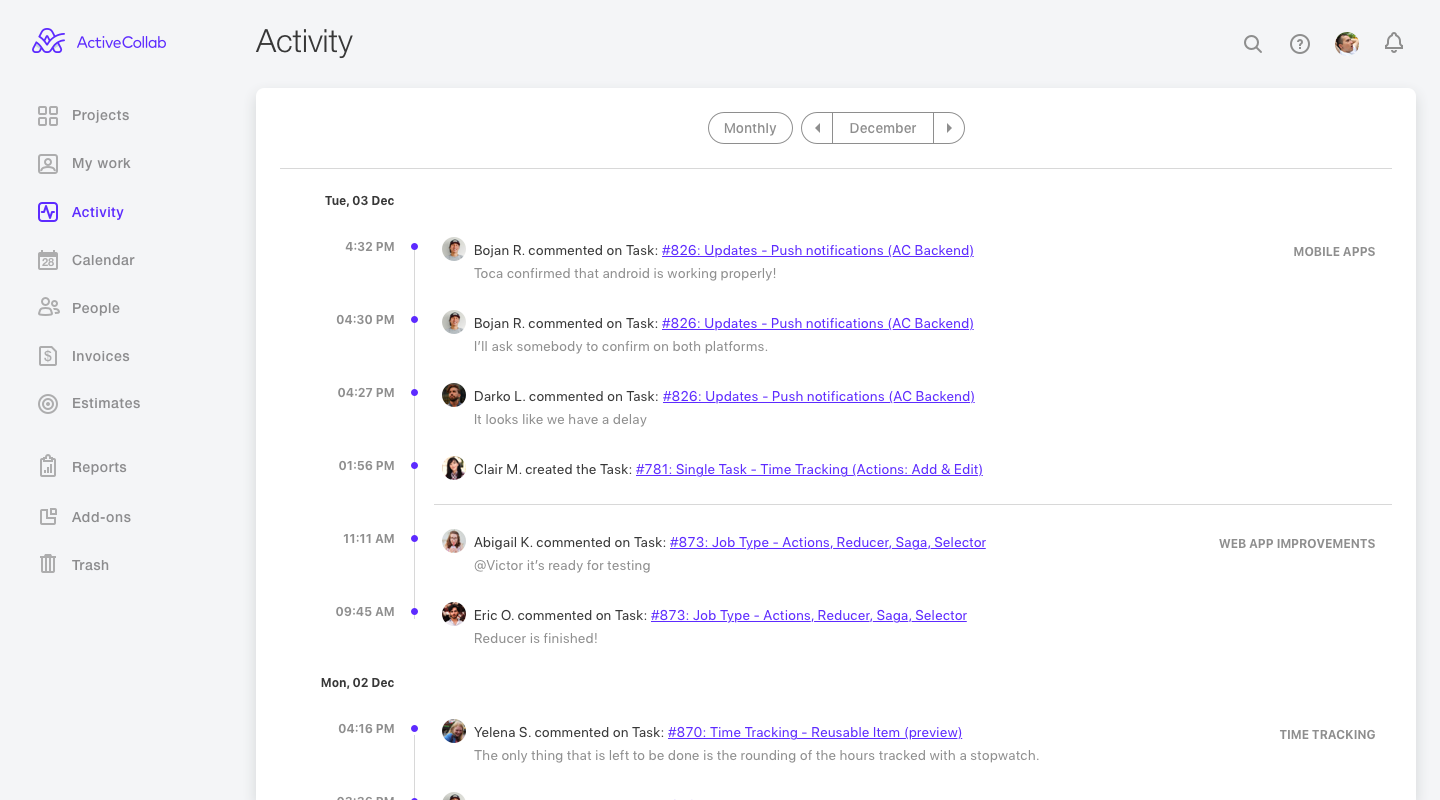Click comment 'It looks like we have a delay'
This screenshot has width=1440, height=800.
click(560, 419)
